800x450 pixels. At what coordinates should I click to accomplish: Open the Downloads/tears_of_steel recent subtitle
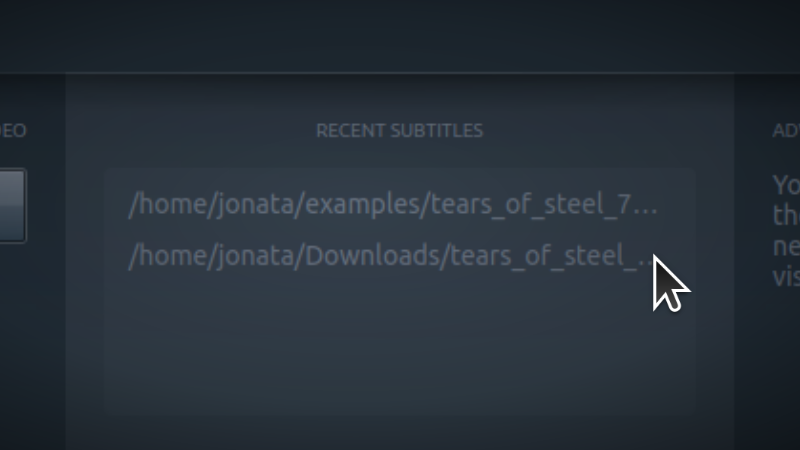coord(392,255)
